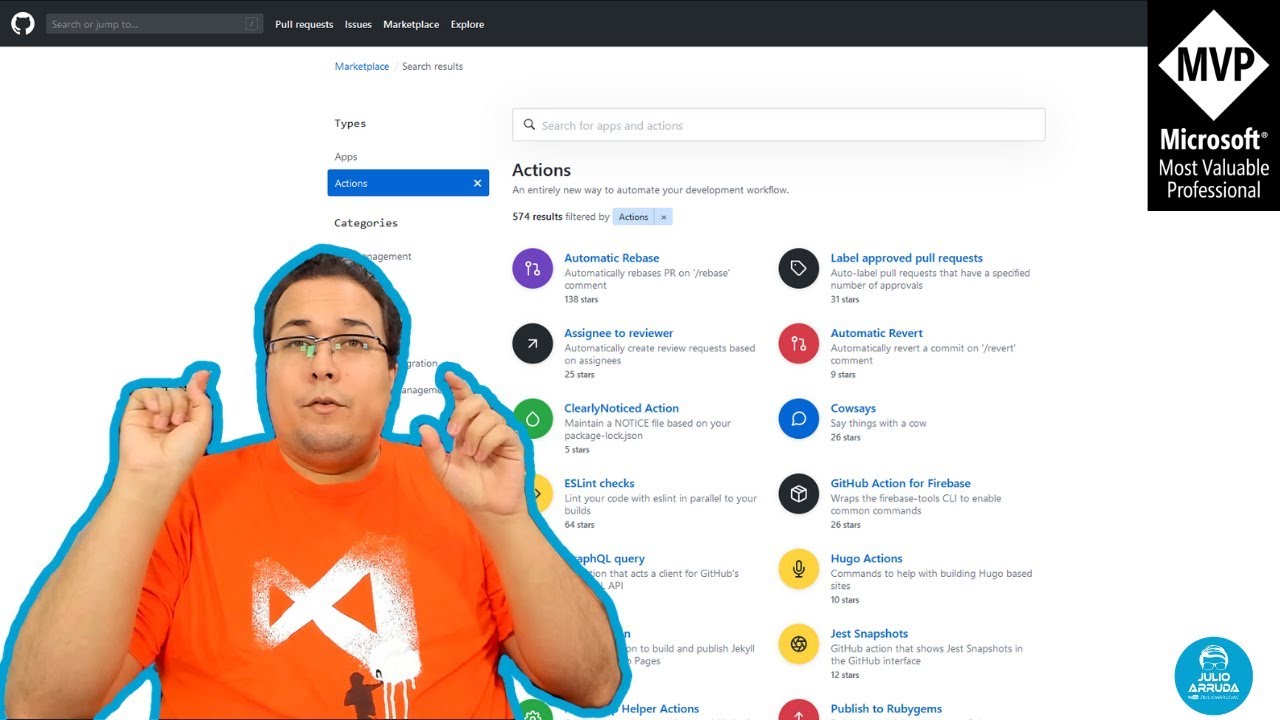Open the ESLint checks action link
The image size is (1280, 720).
[599, 483]
